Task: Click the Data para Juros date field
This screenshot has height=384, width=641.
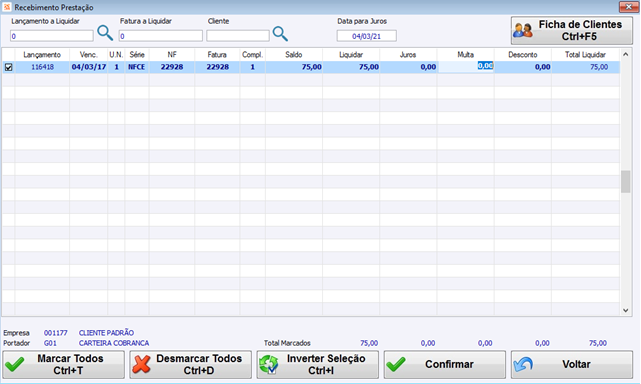Action: click(x=367, y=36)
